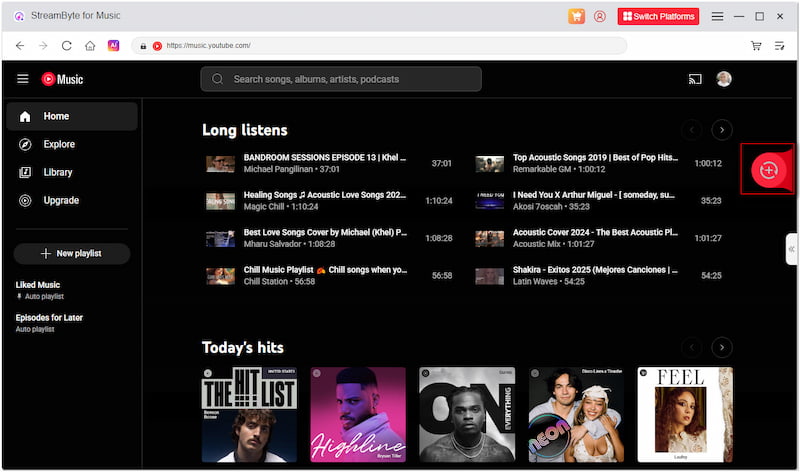Open the FEEL playlist cover
Screen dimensions: 800x472
(x=685, y=415)
